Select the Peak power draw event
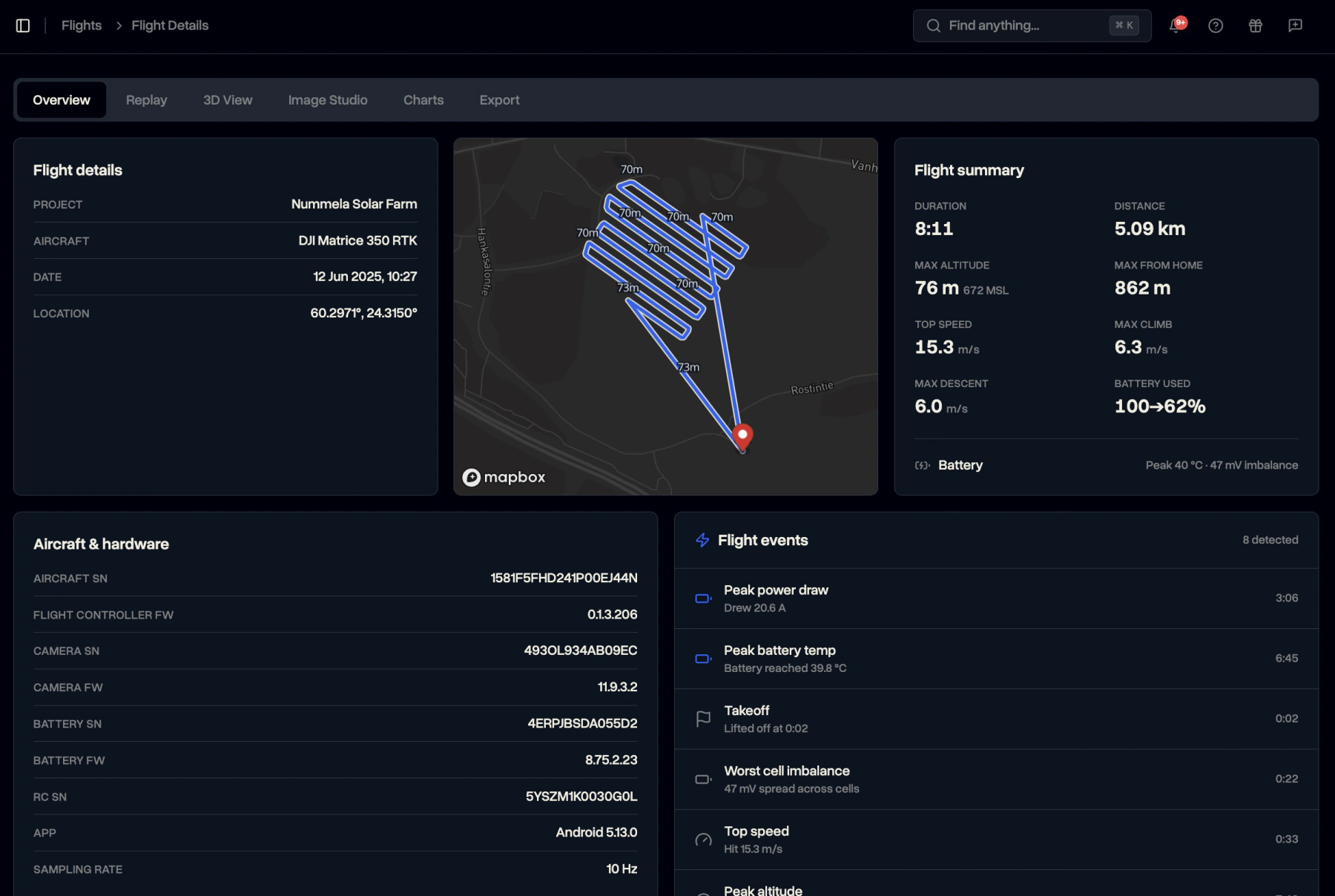Image resolution: width=1335 pixels, height=896 pixels. coord(996,599)
